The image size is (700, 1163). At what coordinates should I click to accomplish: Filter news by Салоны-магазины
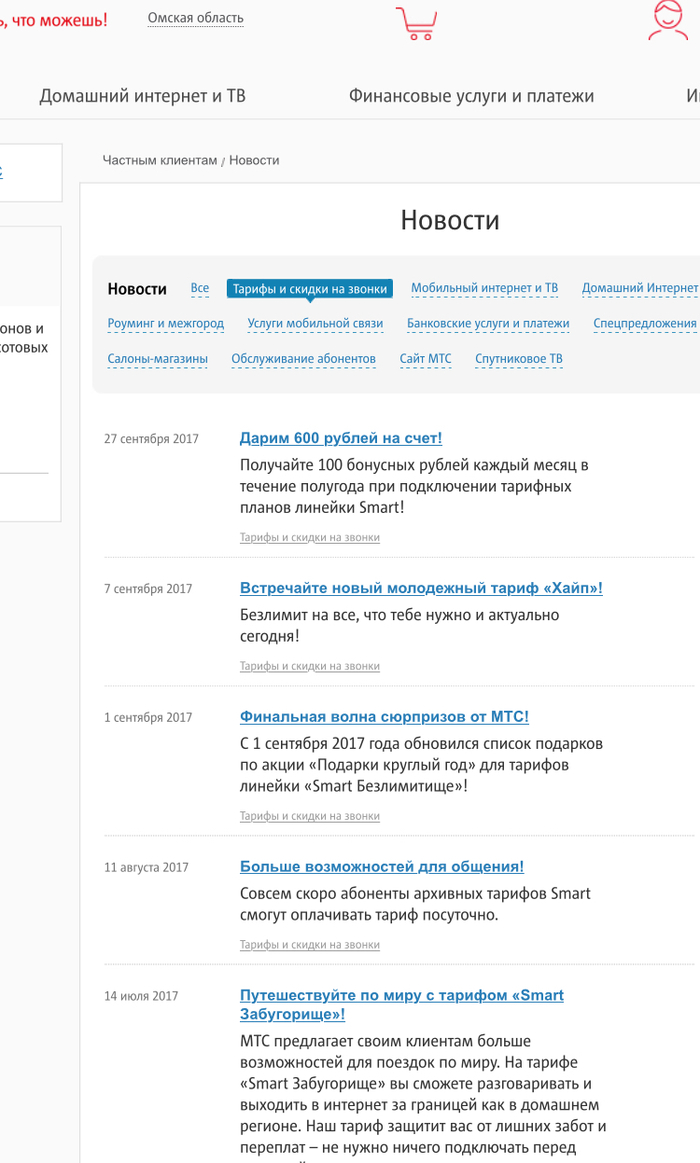click(158, 358)
